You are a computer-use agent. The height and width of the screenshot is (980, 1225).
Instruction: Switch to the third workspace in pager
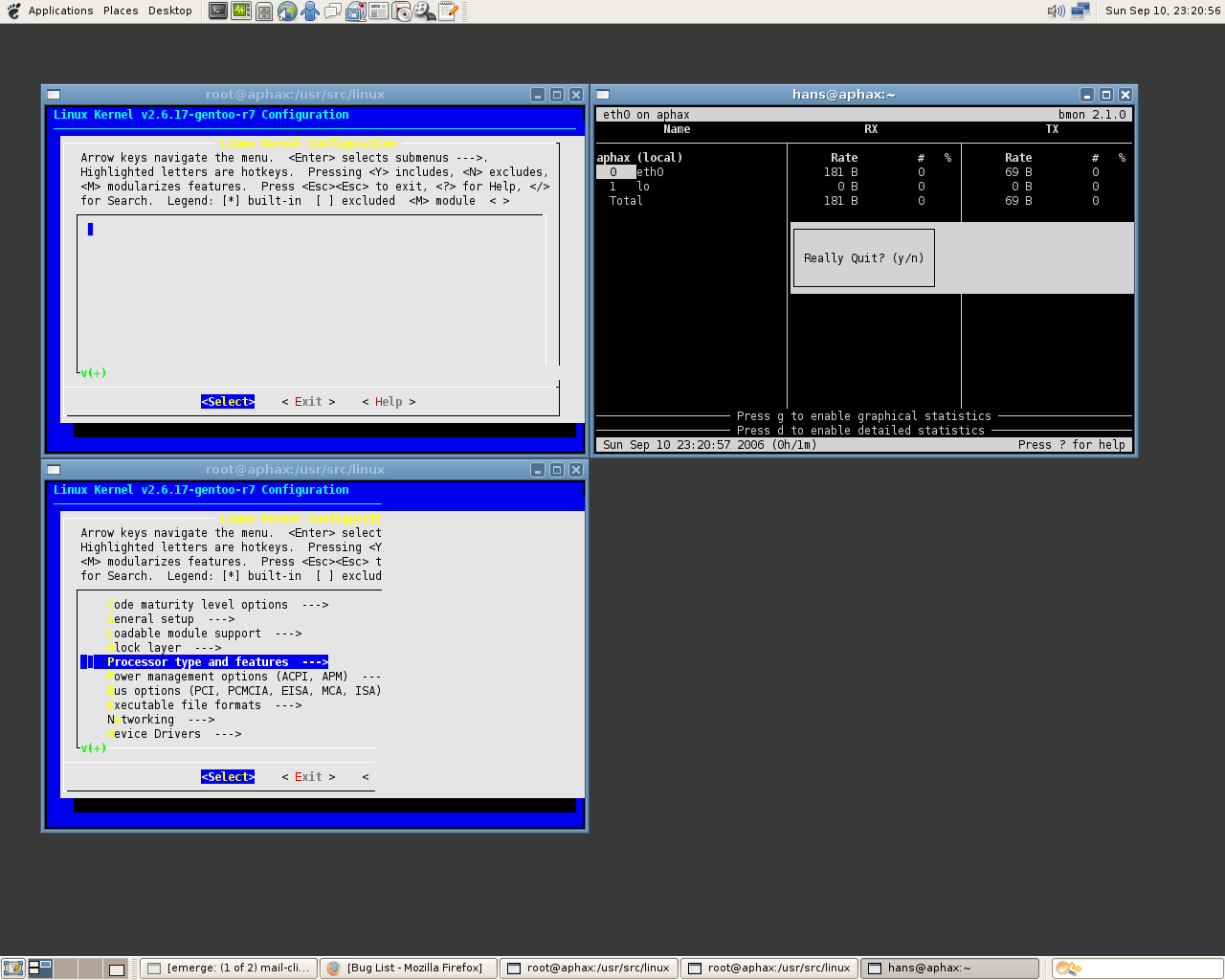coord(90,969)
